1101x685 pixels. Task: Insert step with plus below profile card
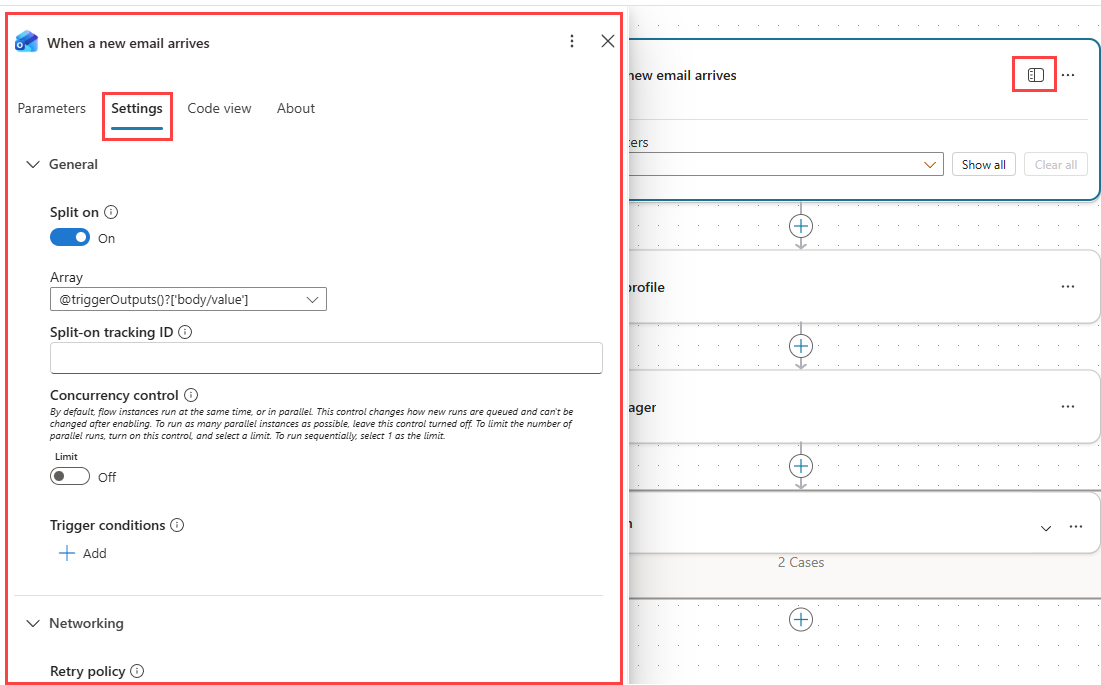[x=800, y=346]
